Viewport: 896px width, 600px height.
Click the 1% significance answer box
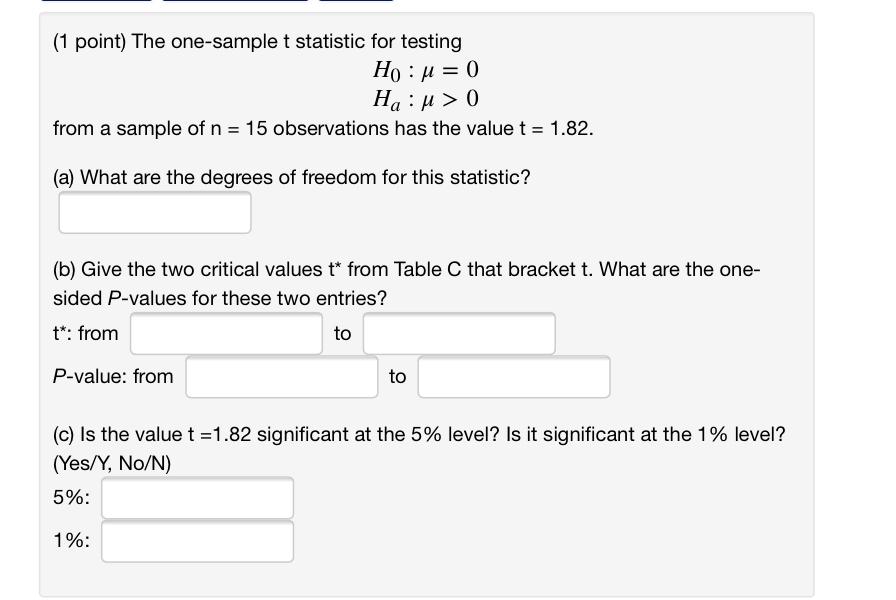click(196, 540)
